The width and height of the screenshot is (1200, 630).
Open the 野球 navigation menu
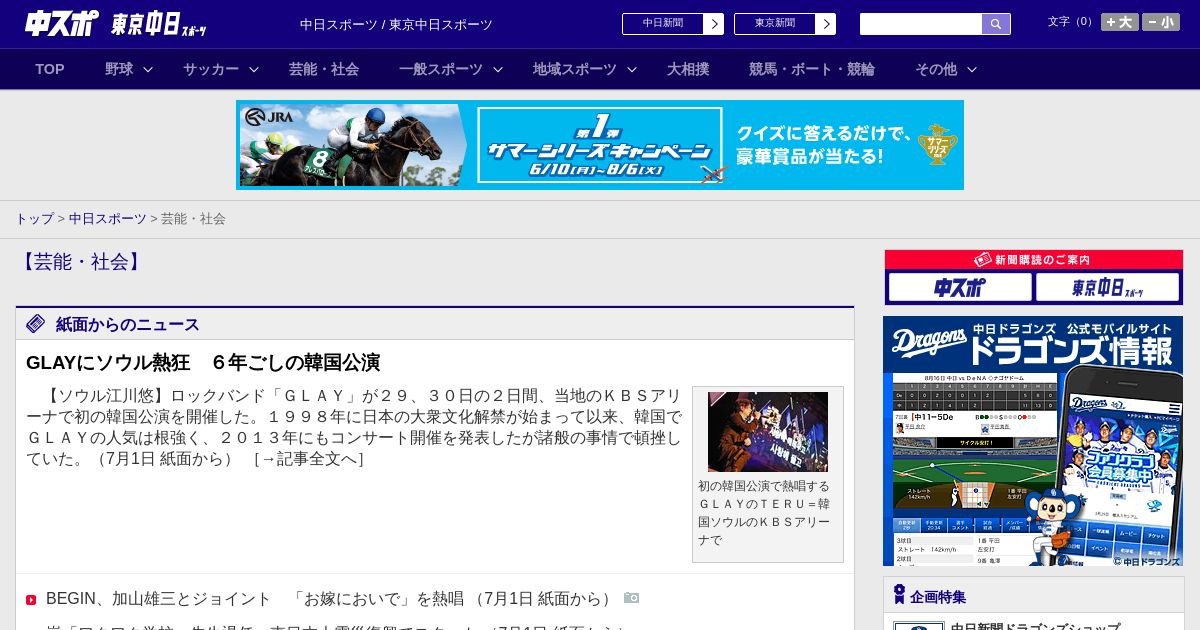119,69
